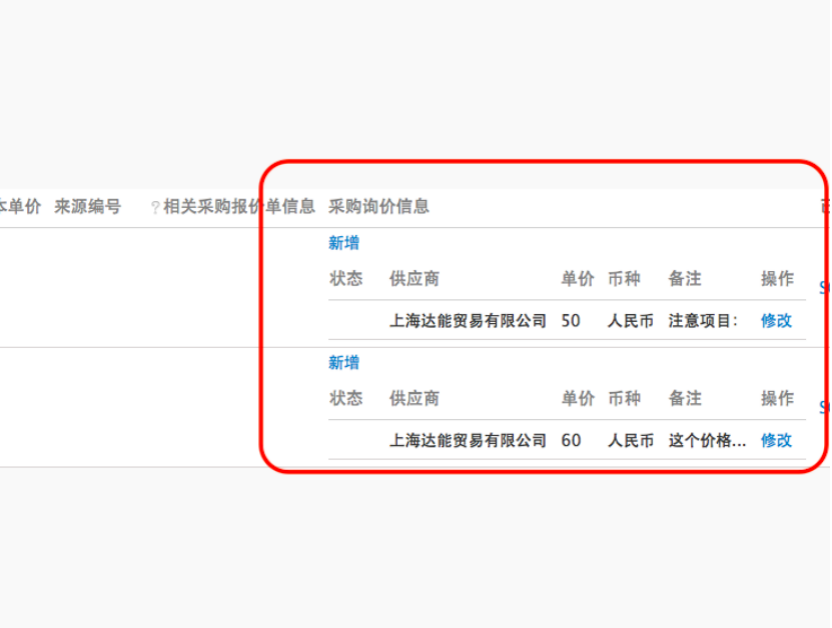
Task: Click the 采购询价信息 column header
Action: [x=379, y=207]
